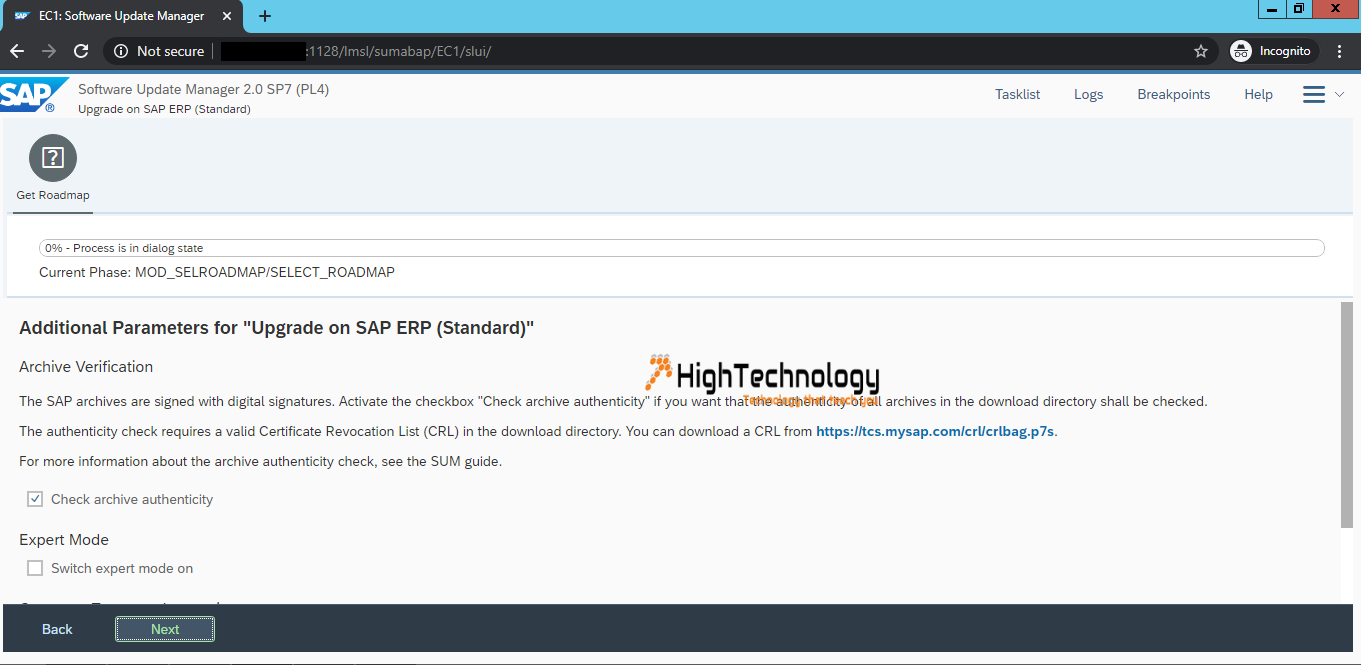Minimize the browser window

(1270, 9)
